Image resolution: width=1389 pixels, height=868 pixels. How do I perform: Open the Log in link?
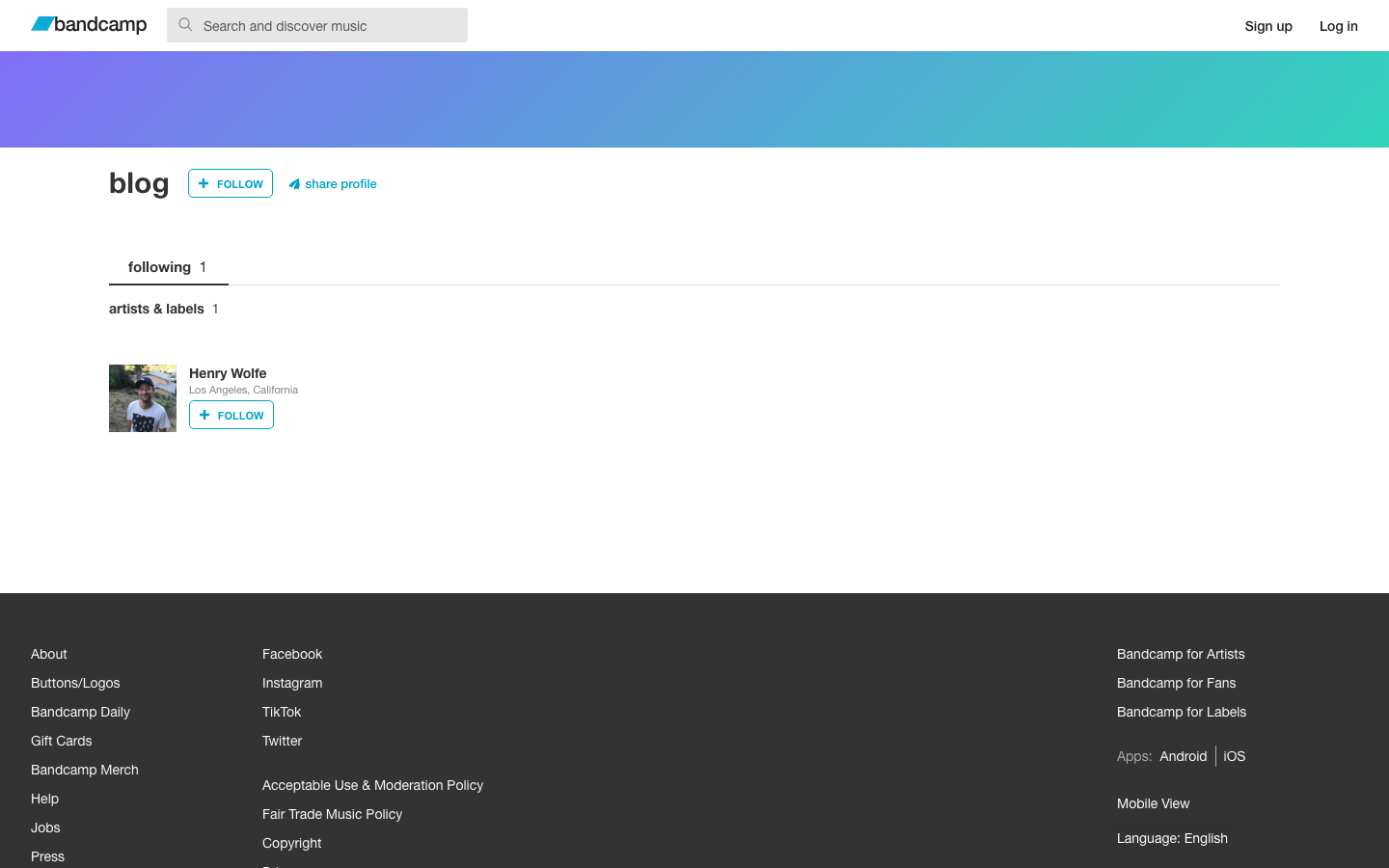[1339, 26]
